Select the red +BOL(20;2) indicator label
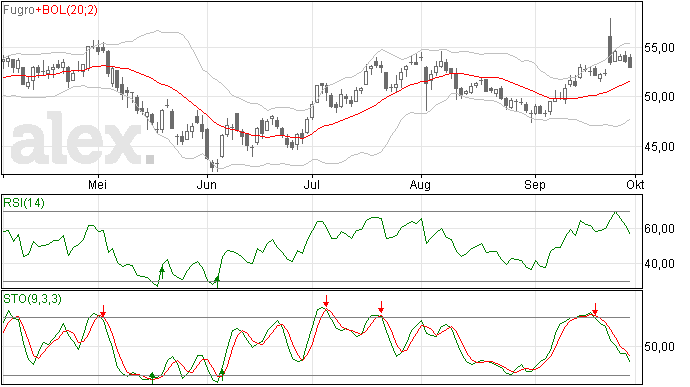690x387 pixels. click(x=66, y=10)
